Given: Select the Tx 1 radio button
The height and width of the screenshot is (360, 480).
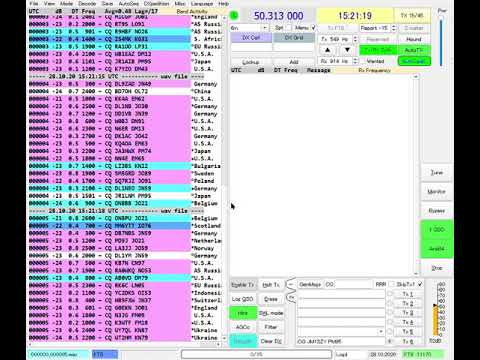Looking at the screenshot, I should [389, 294].
